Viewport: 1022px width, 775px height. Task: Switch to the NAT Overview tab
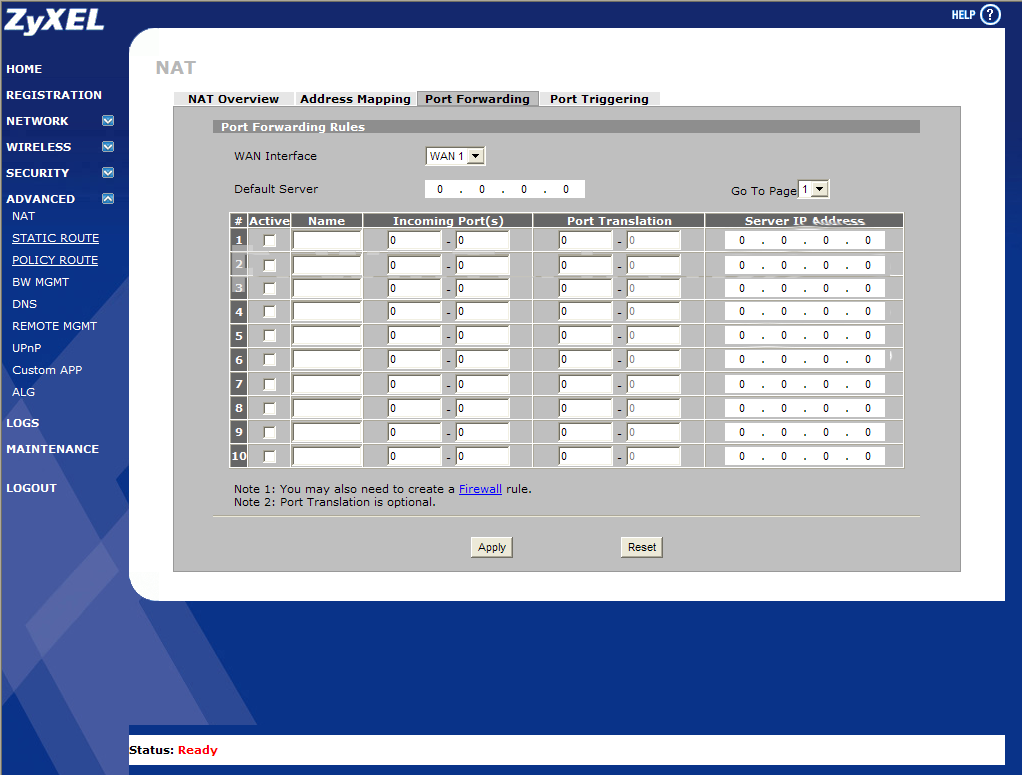click(x=233, y=99)
